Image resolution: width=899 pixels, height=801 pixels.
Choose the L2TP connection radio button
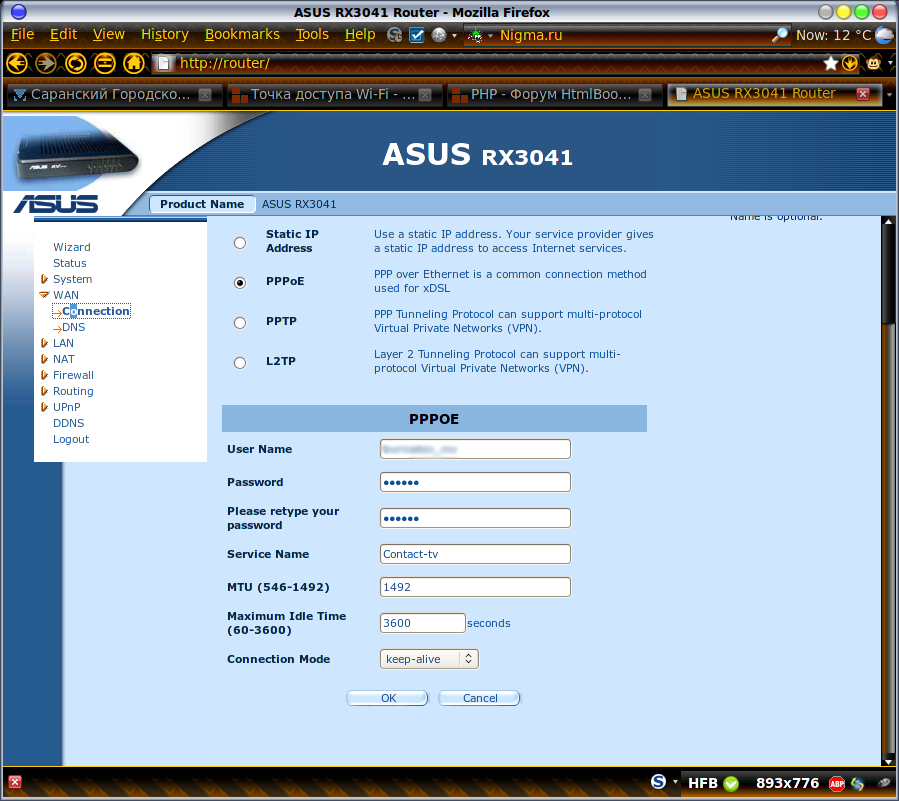point(240,363)
